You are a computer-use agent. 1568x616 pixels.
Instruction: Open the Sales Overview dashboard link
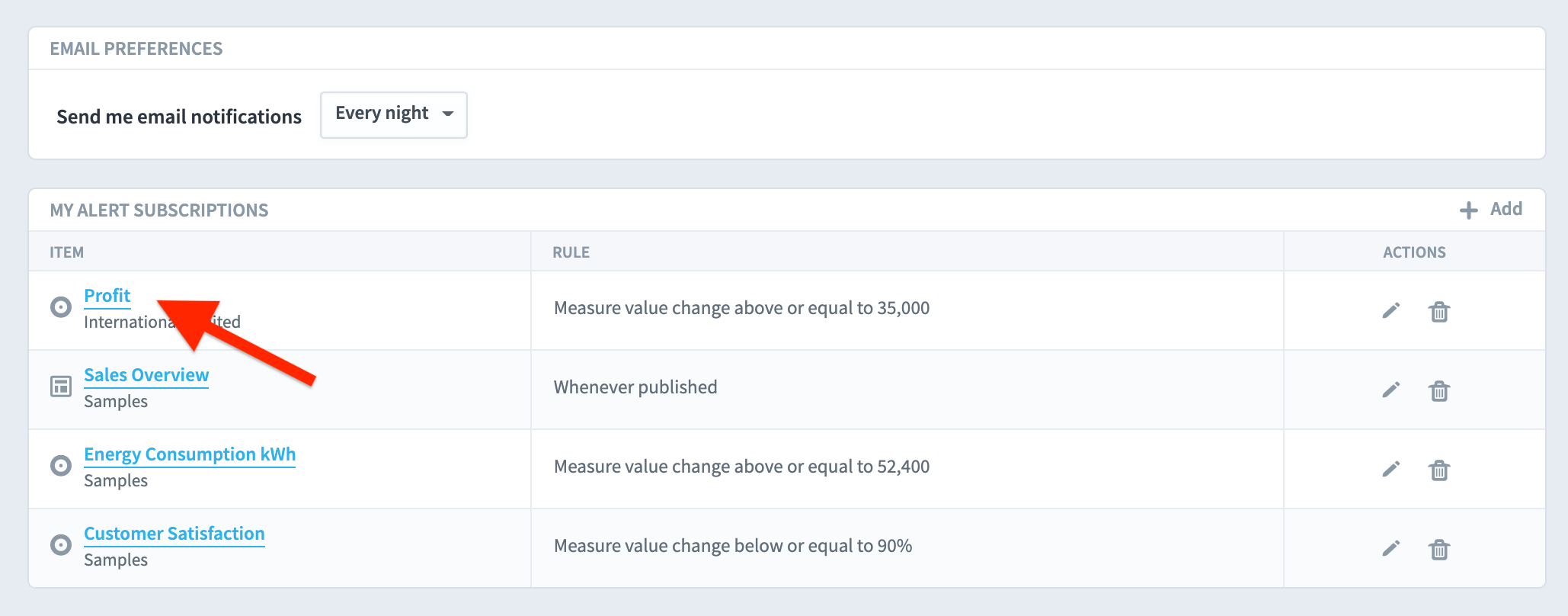pos(146,375)
